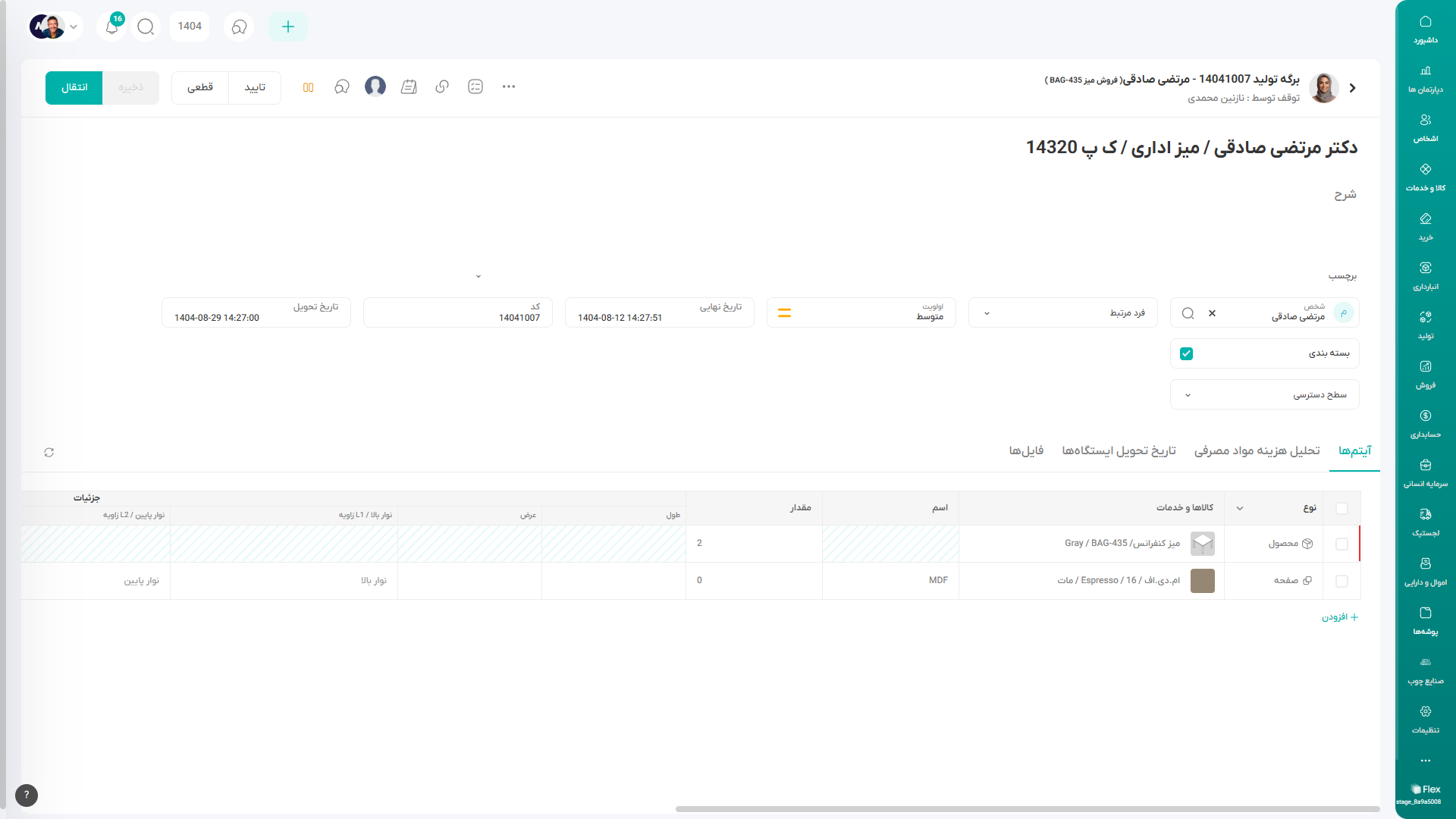Switch to تحلیل هزینه مواد مصرفی tab

tap(1257, 450)
